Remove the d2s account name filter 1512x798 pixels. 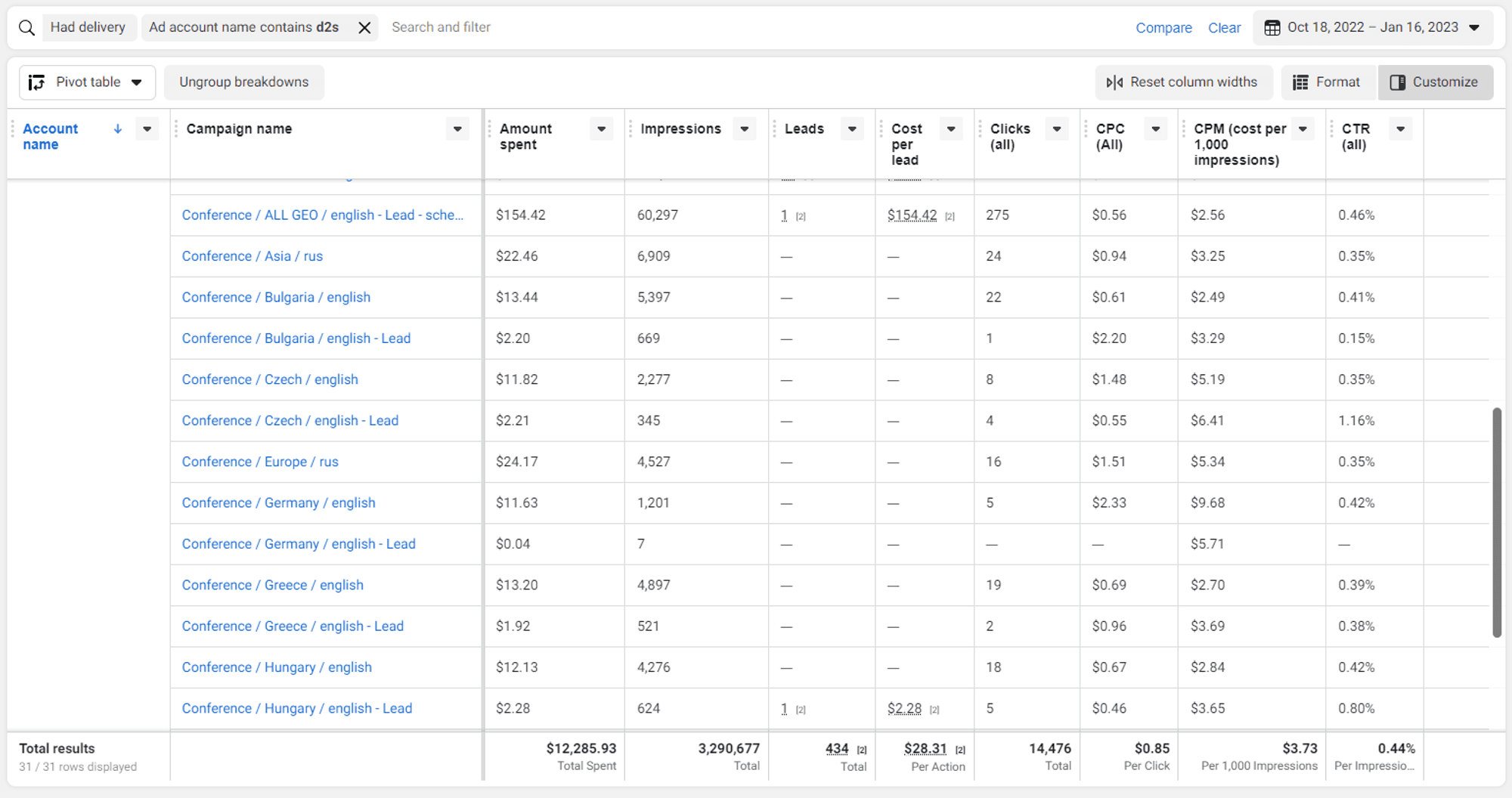tap(364, 27)
